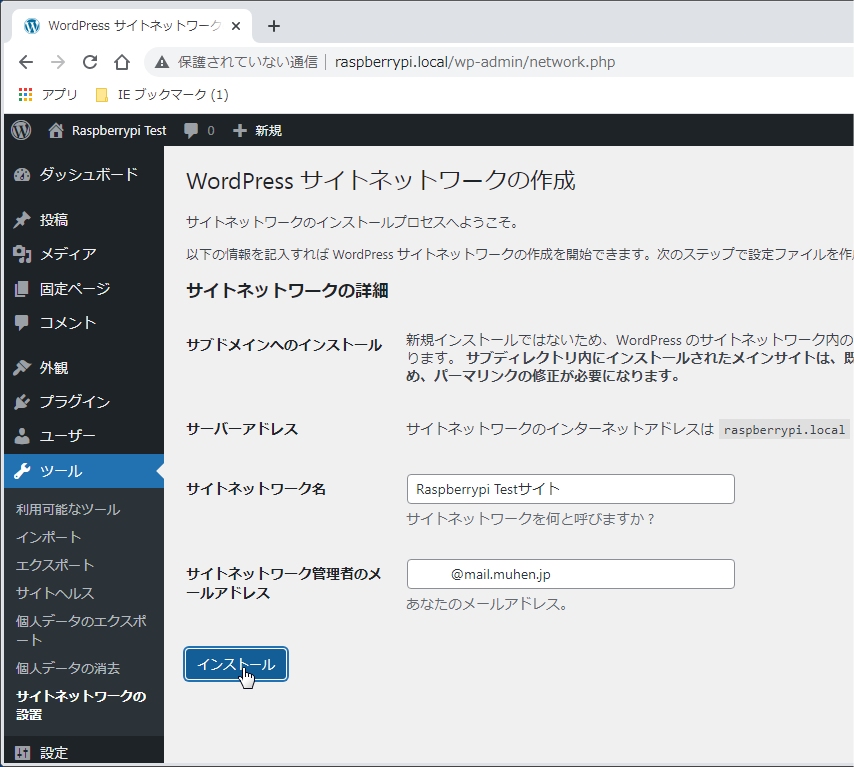Image resolution: width=854 pixels, height=767 pixels.
Task: Focus the network admin email address field
Action: click(570, 574)
